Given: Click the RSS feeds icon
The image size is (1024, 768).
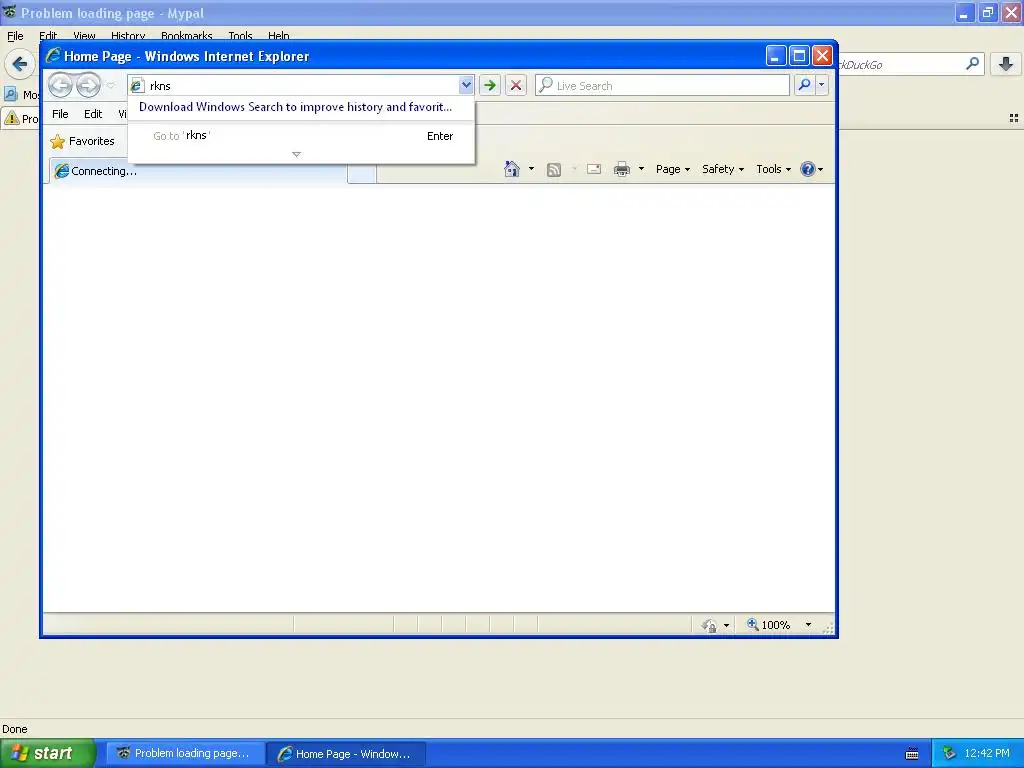Looking at the screenshot, I should 554,170.
